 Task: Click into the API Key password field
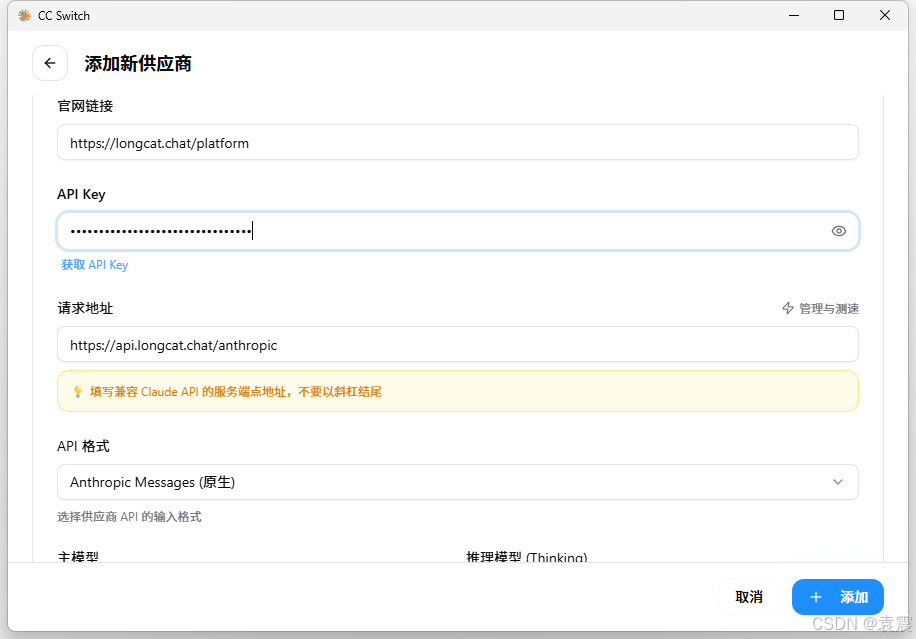pos(457,231)
